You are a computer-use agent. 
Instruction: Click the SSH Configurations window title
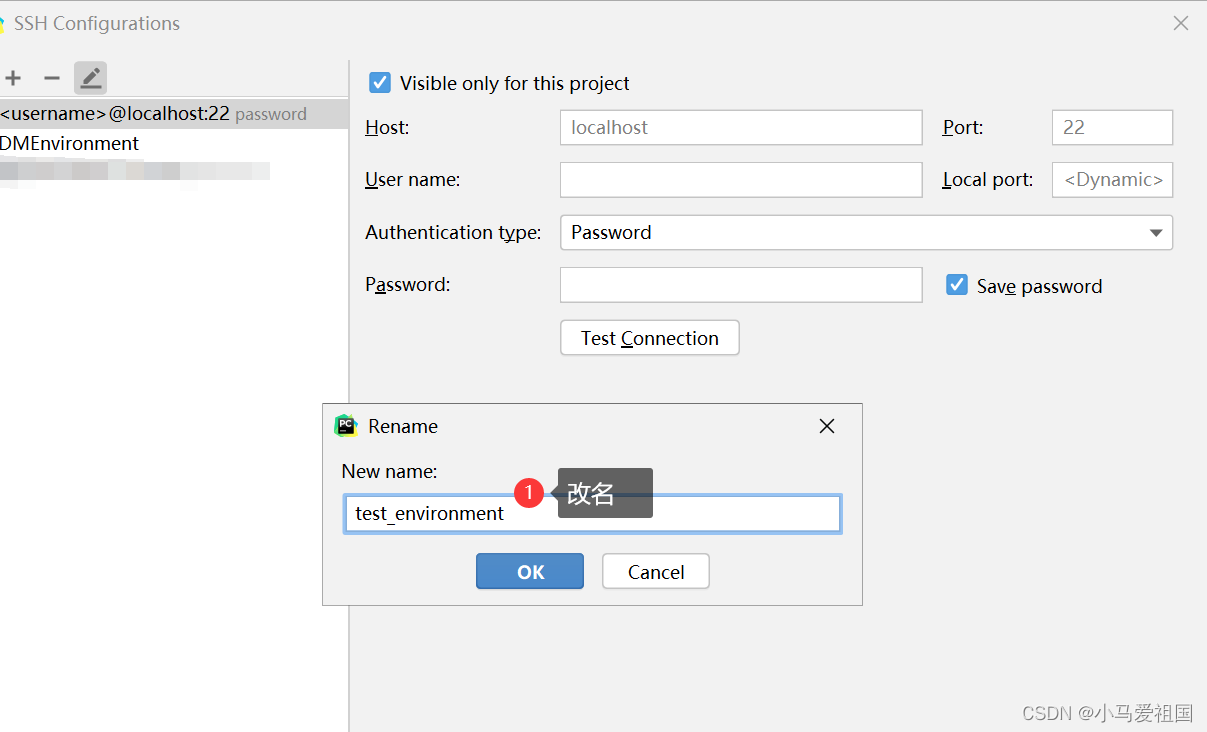tap(97, 23)
